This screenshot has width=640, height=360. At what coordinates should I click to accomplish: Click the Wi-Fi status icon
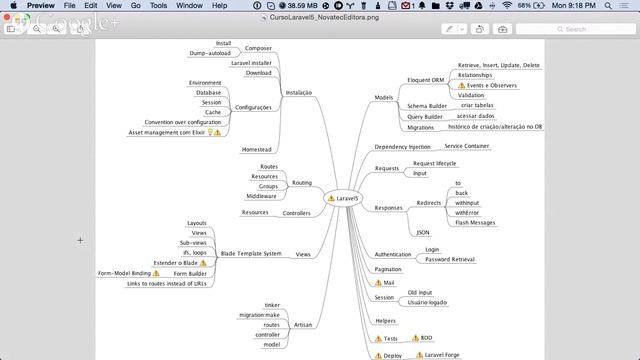pos(507,6)
